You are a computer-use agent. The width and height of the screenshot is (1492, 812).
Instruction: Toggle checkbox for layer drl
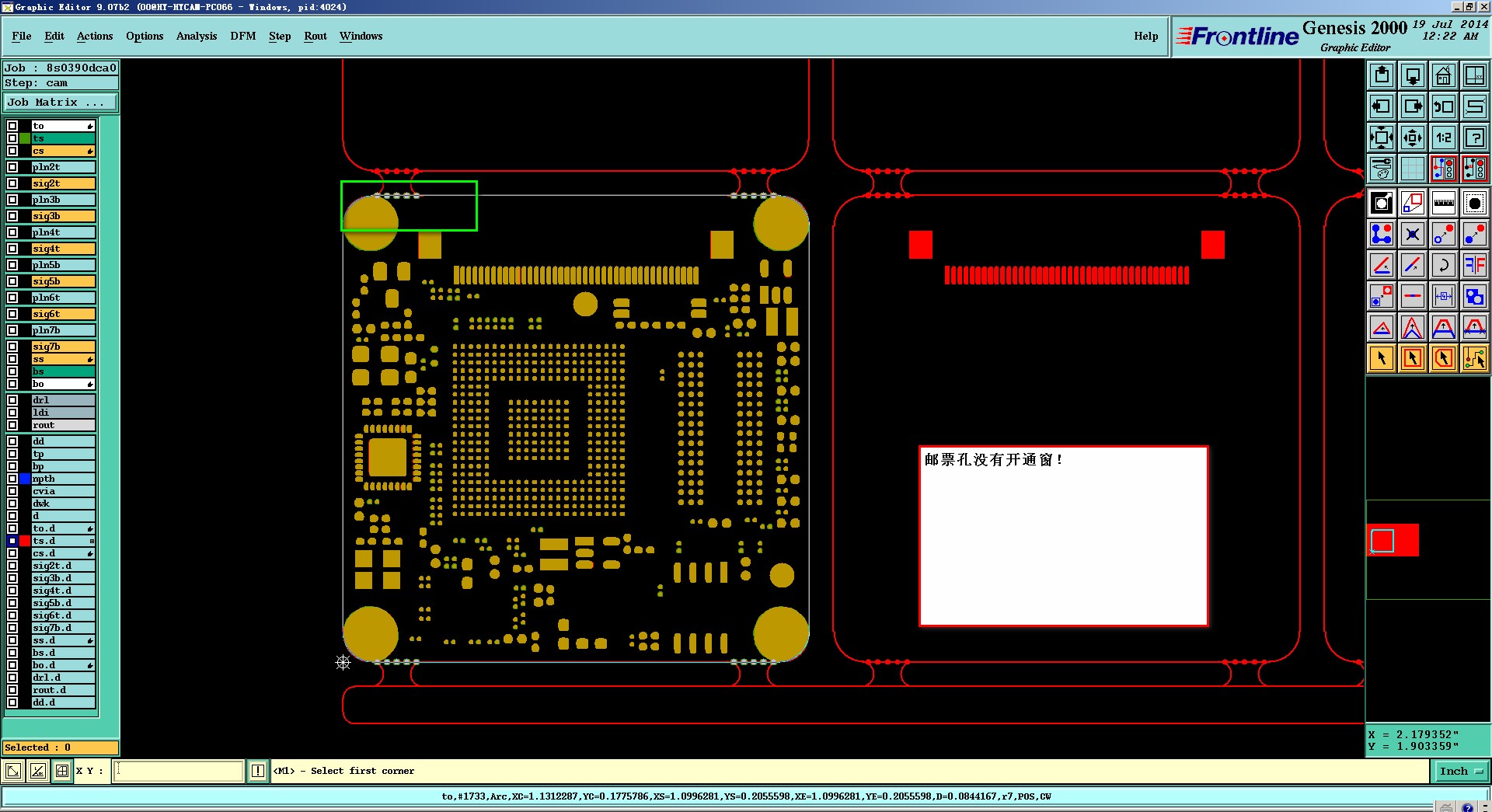click(12, 400)
